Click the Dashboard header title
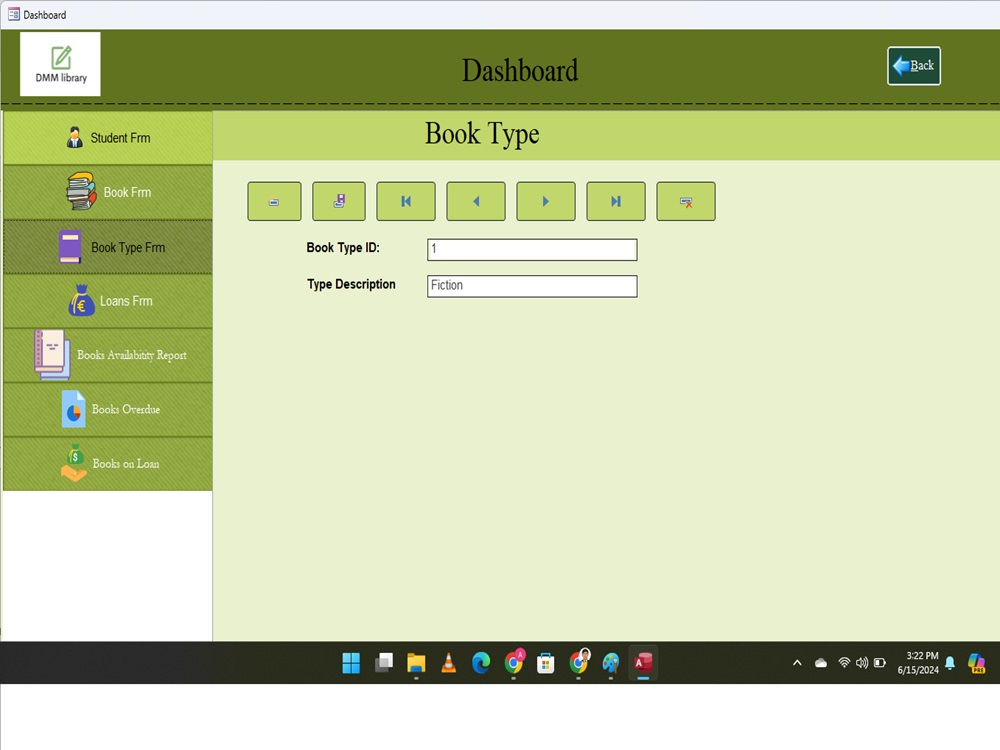 520,70
